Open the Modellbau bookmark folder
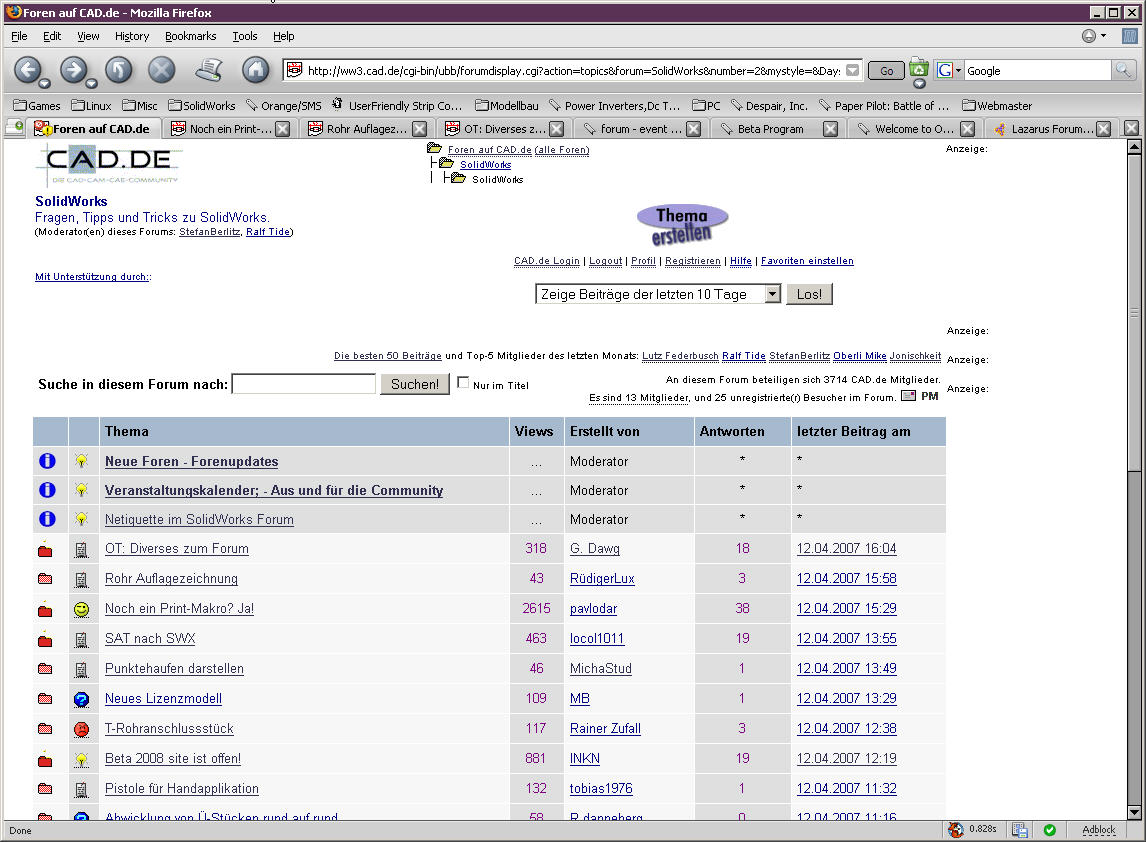This screenshot has width=1146, height=842. click(x=506, y=106)
